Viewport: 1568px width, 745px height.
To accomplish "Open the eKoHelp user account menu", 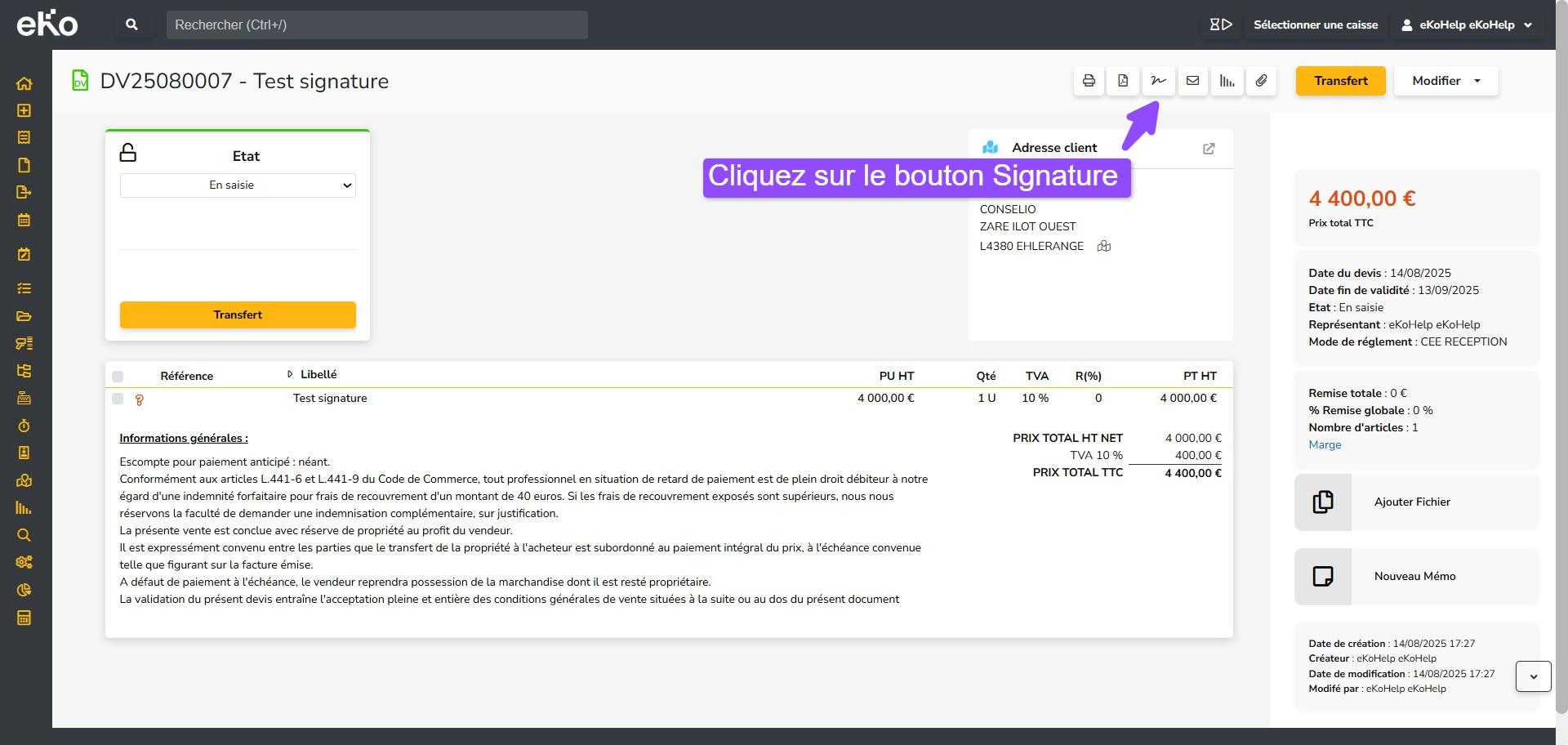I will [x=1467, y=25].
